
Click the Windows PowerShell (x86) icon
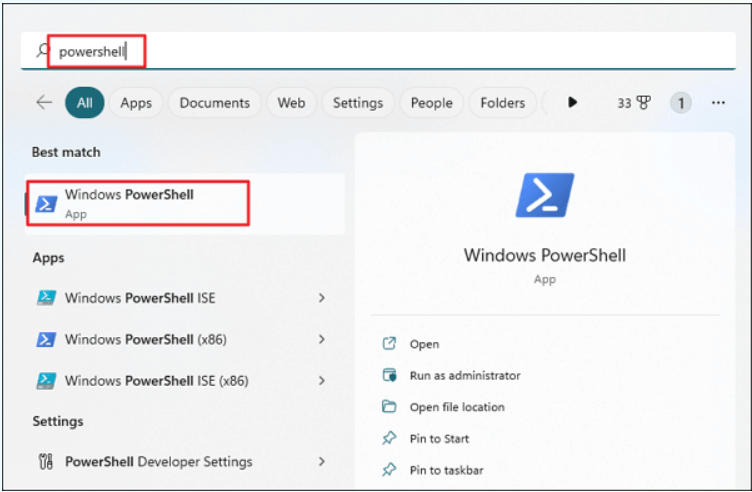(47, 340)
